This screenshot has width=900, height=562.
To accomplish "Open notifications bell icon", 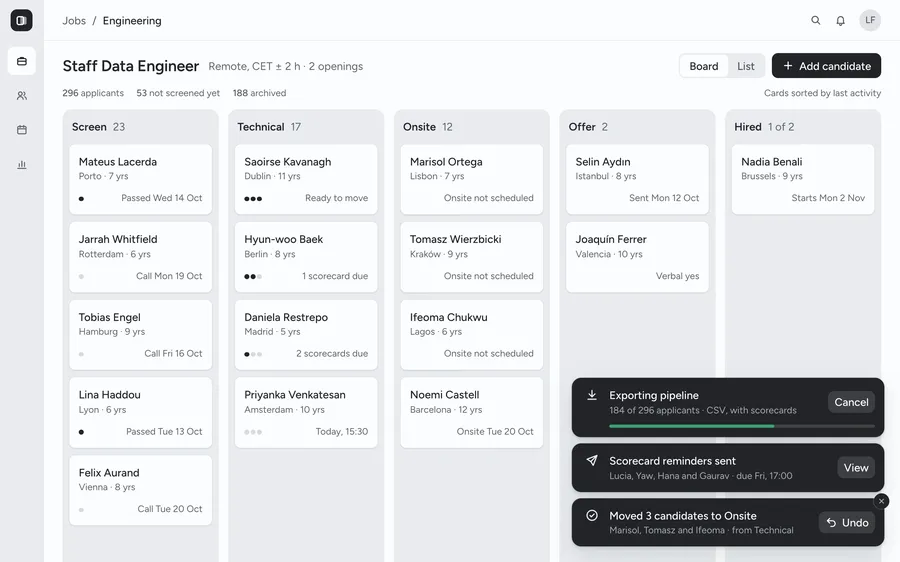I will 840,21.
